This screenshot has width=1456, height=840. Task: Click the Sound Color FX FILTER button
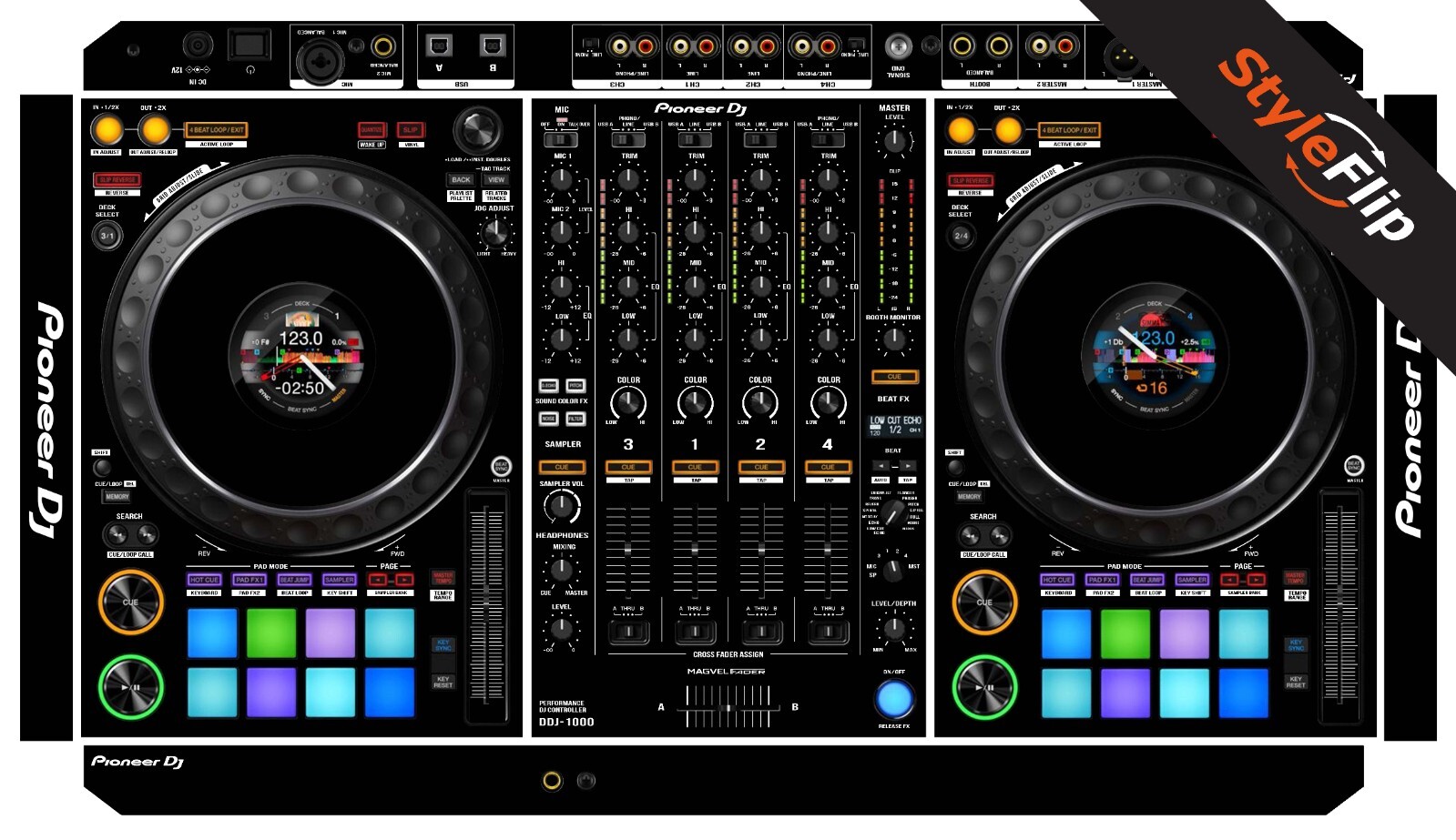tap(575, 419)
